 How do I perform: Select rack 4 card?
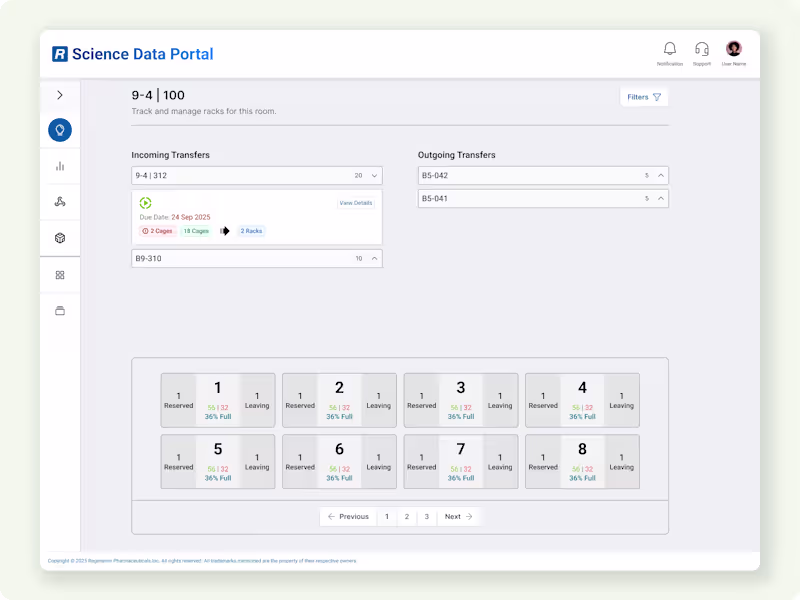(582, 400)
